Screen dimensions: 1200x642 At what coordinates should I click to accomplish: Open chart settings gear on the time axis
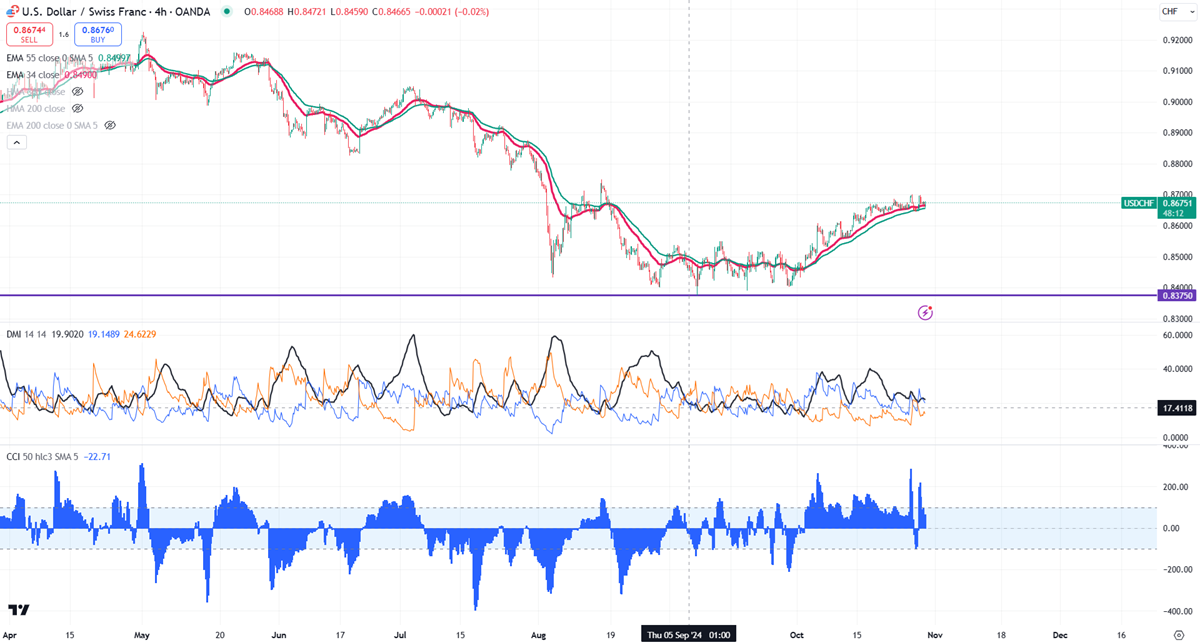pyautogui.click(x=1179, y=634)
